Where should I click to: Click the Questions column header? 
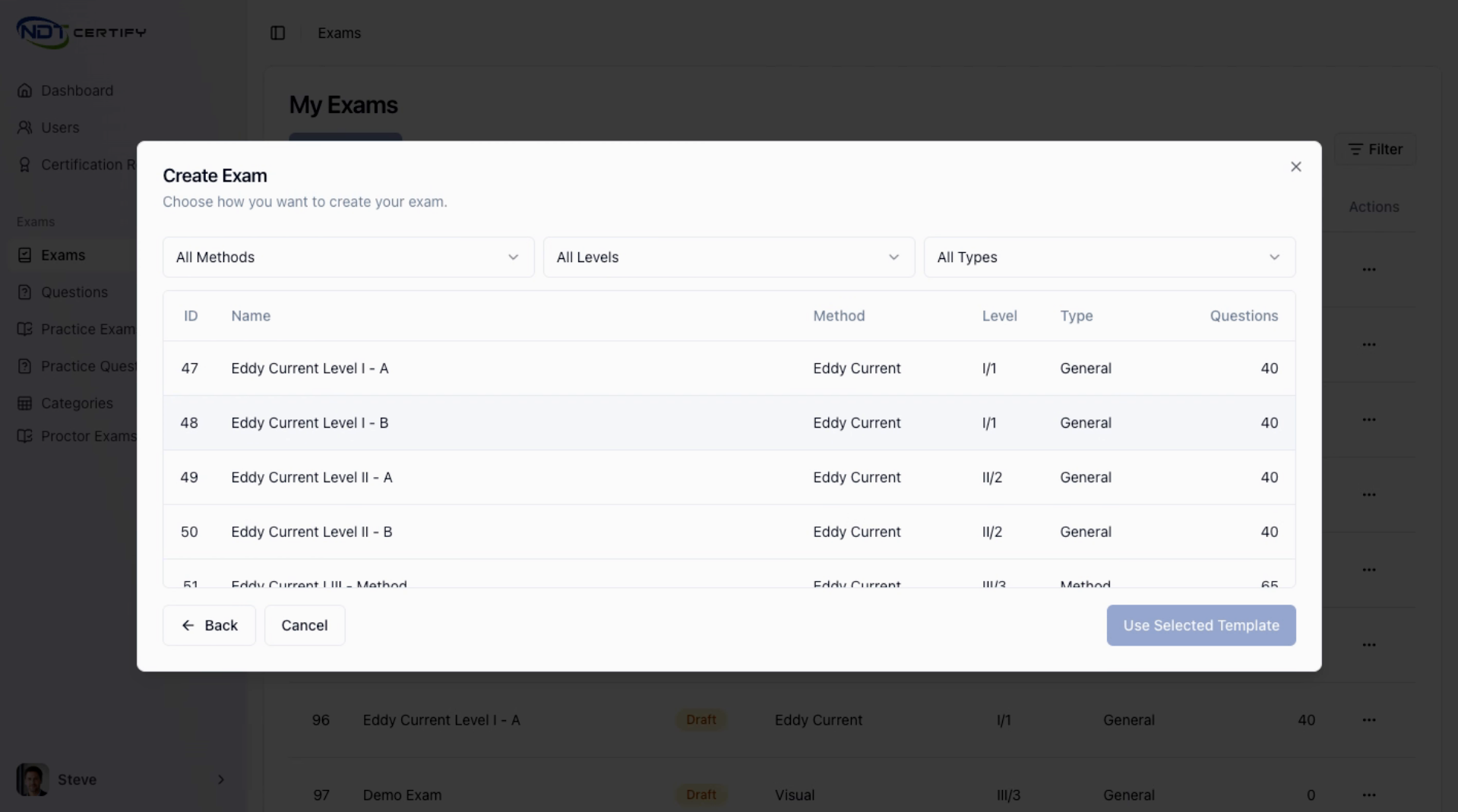tap(1244, 316)
